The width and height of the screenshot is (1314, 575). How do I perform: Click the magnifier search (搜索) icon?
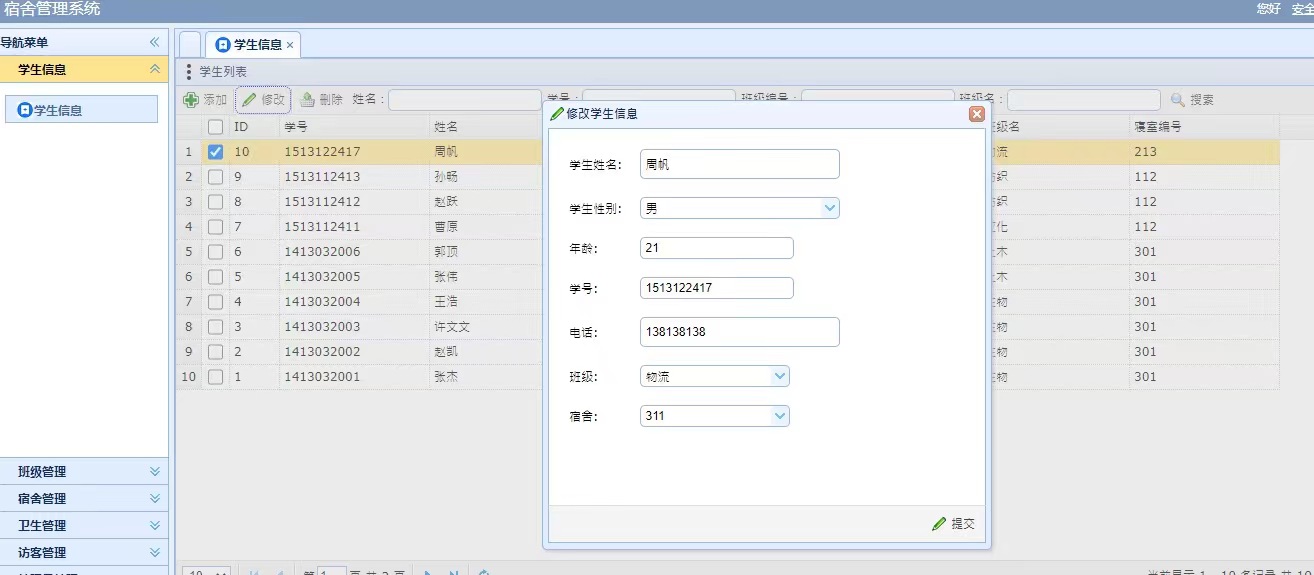(1178, 100)
